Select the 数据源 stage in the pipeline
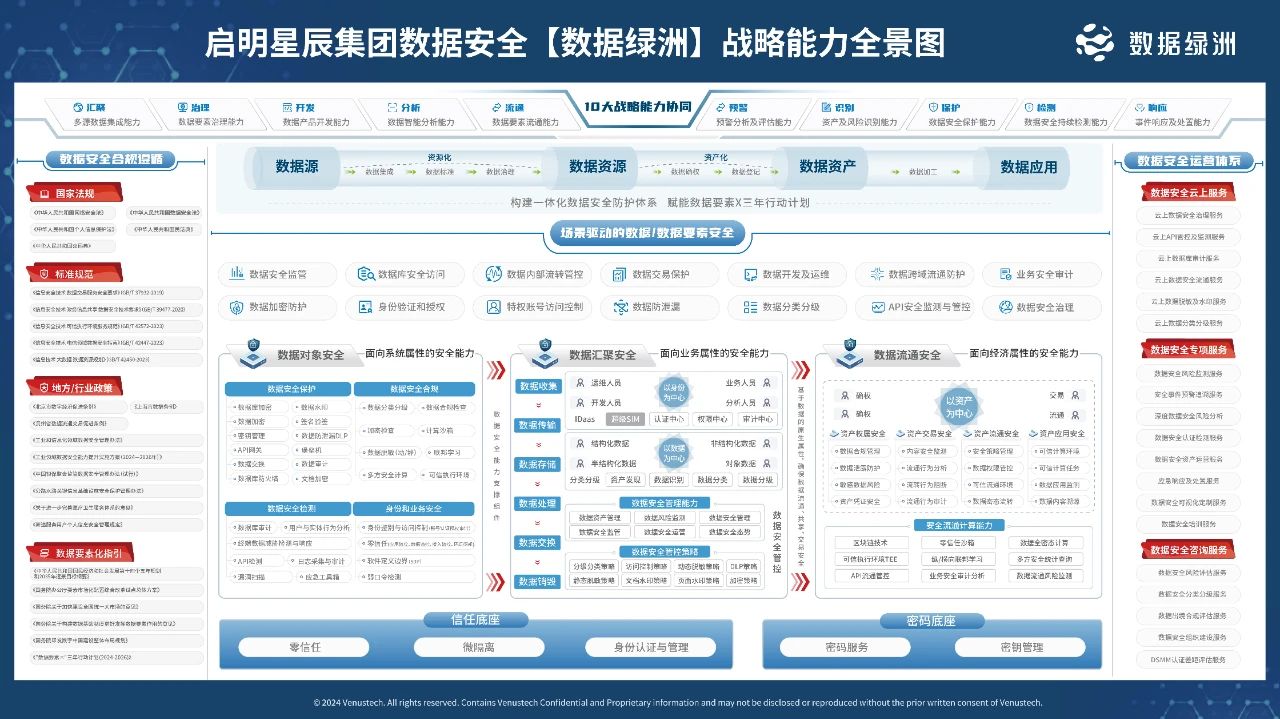 click(x=295, y=167)
